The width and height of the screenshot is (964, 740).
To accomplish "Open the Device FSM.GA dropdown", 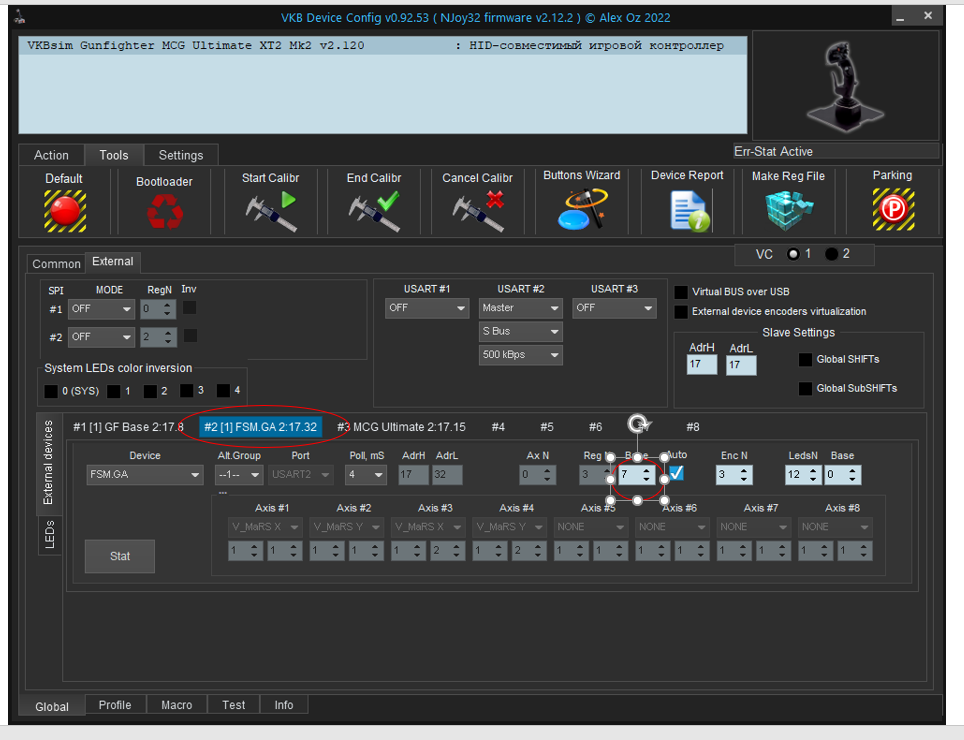I will pyautogui.click(x=145, y=475).
